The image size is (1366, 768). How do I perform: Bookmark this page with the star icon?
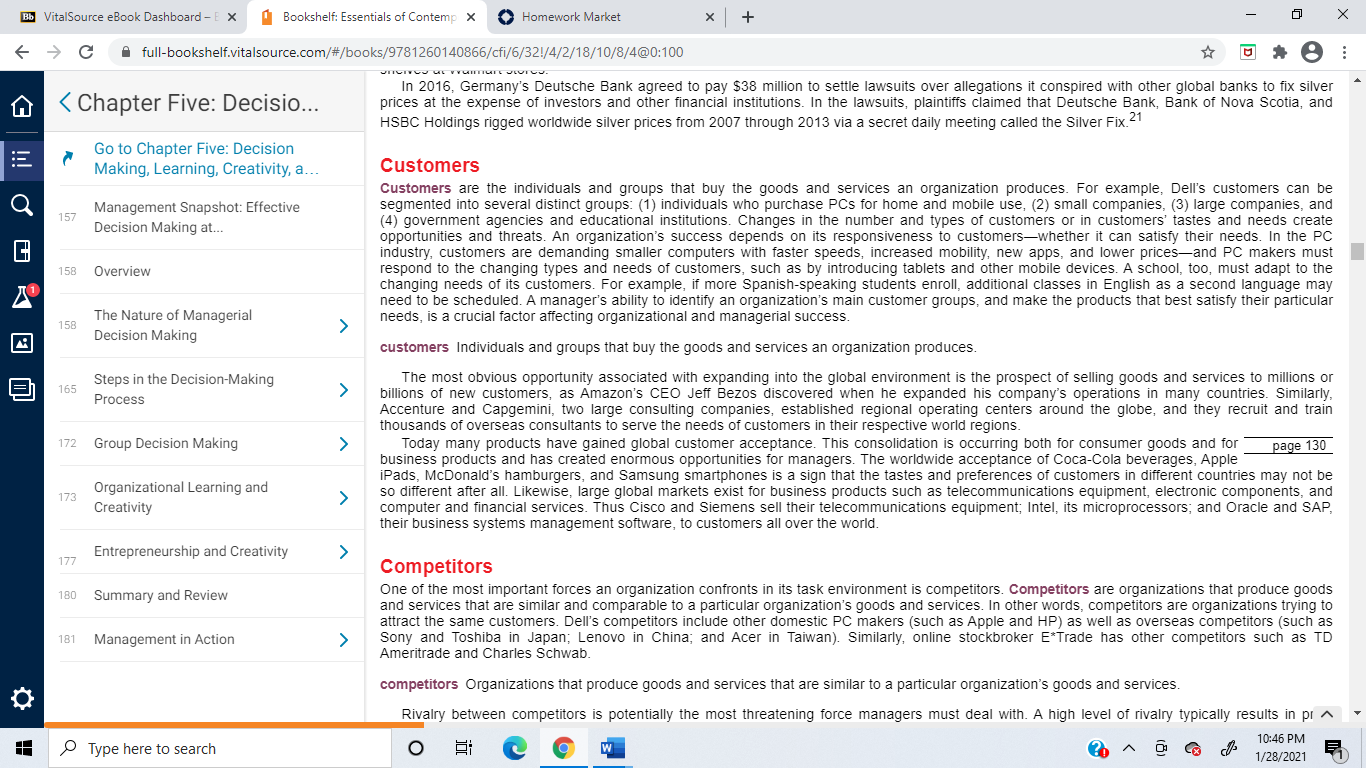tap(1208, 52)
